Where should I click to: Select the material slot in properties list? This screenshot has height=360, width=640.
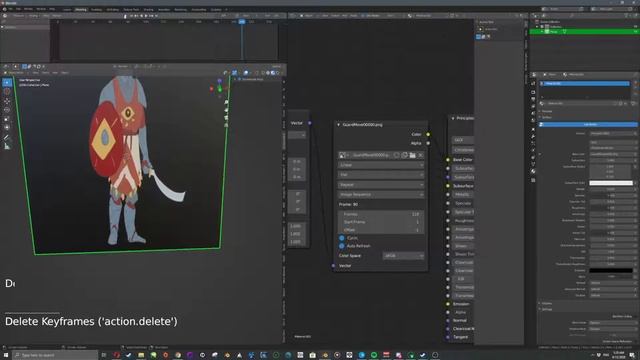click(585, 83)
